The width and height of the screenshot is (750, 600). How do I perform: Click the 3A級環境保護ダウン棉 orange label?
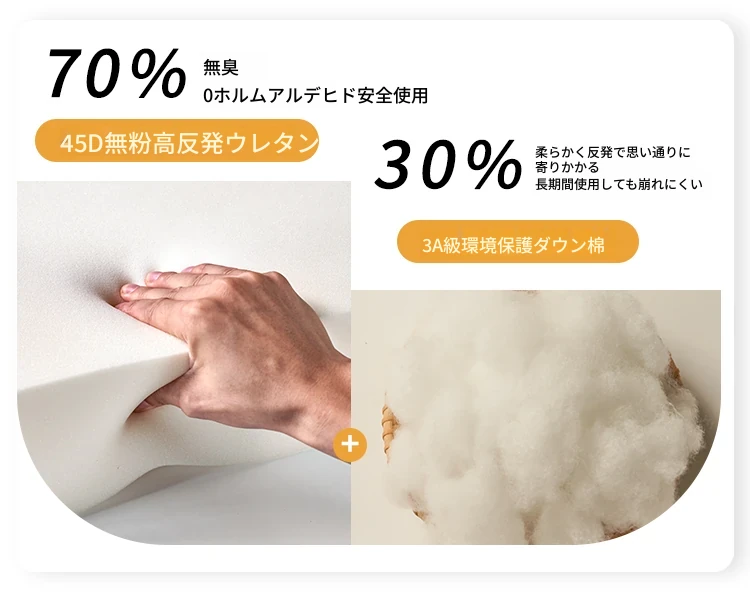(x=518, y=242)
